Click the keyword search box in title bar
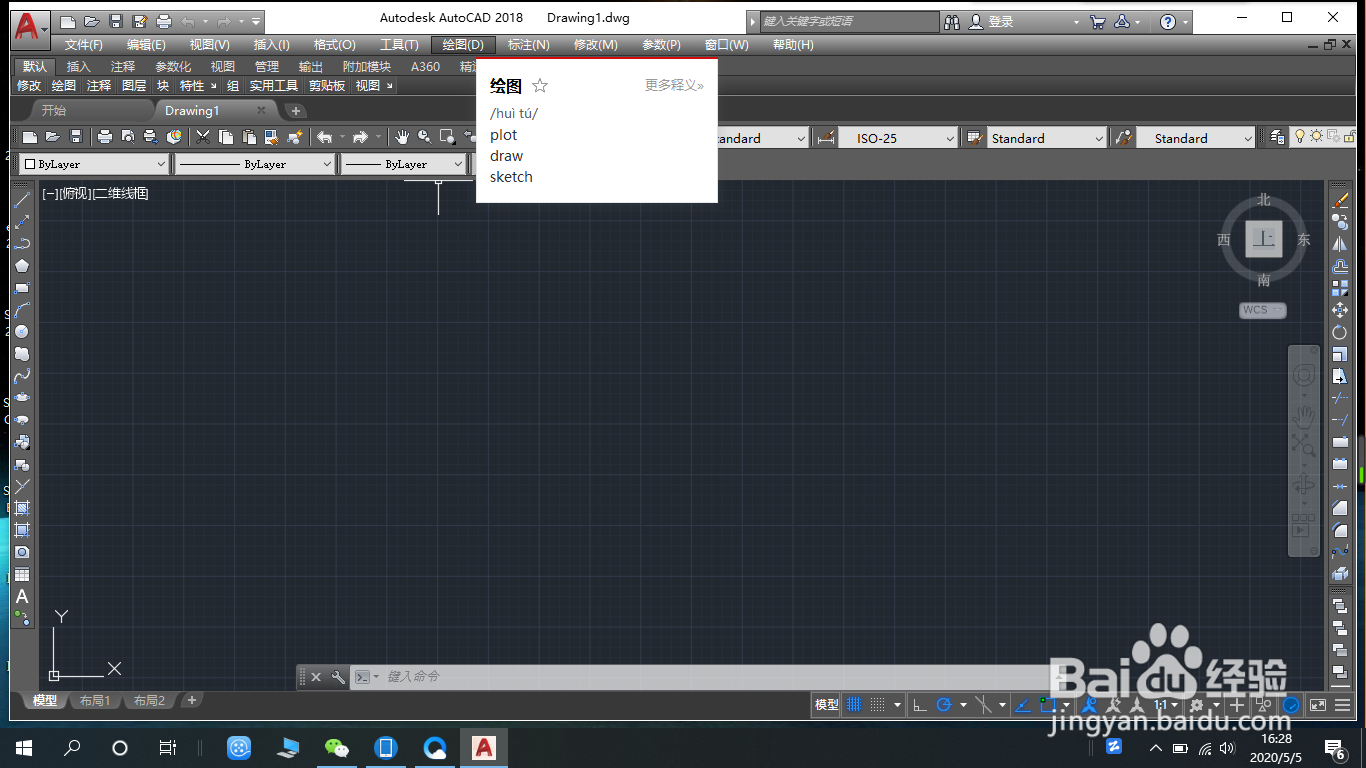The width and height of the screenshot is (1366, 768). point(850,21)
